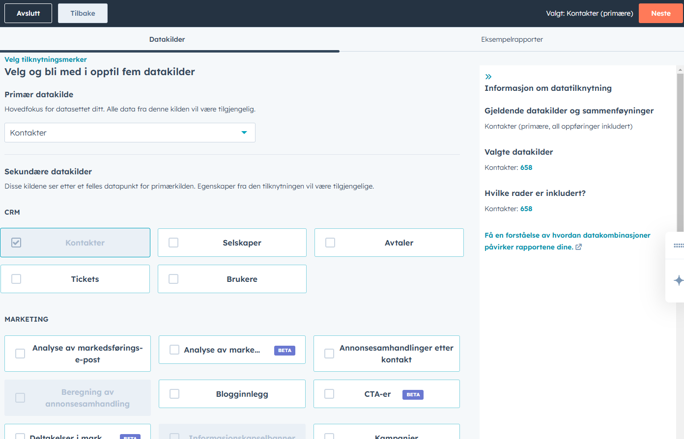Toggle the Kontakter checkbox in CRM
The width and height of the screenshot is (684, 439).
[x=16, y=243]
